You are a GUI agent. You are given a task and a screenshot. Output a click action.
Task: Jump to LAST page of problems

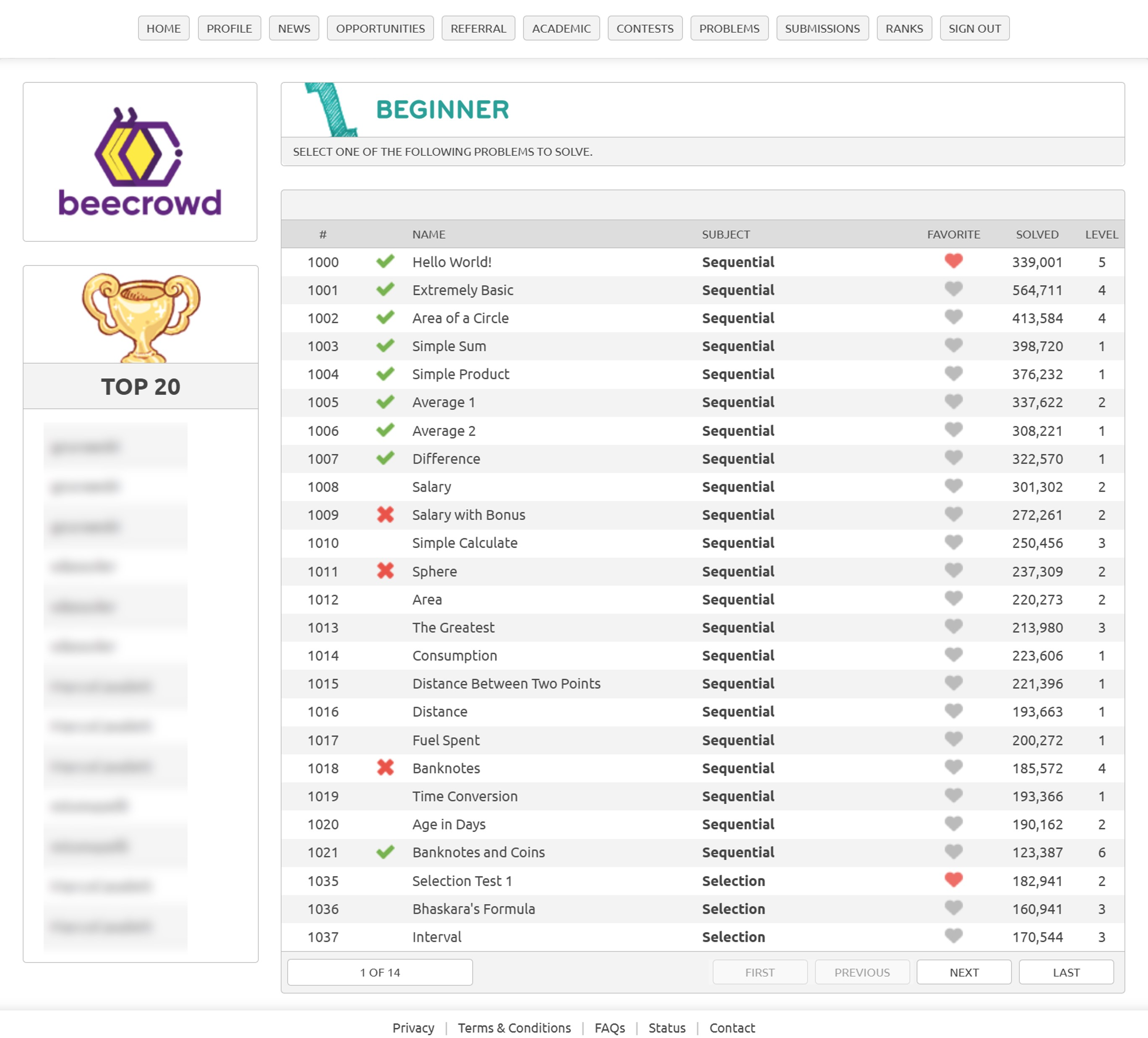click(x=1065, y=972)
